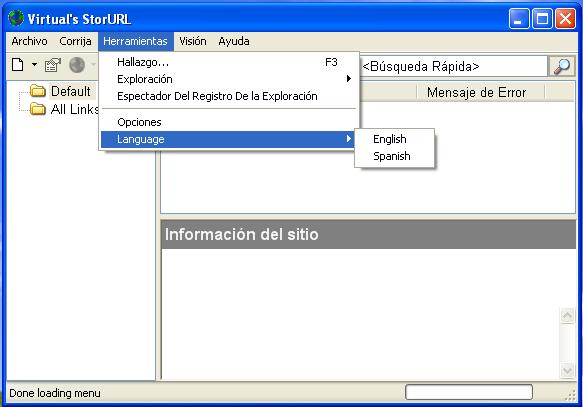Click the properties sheet toolbar icon
Image resolution: width=583 pixels, height=407 pixels.
pos(52,65)
